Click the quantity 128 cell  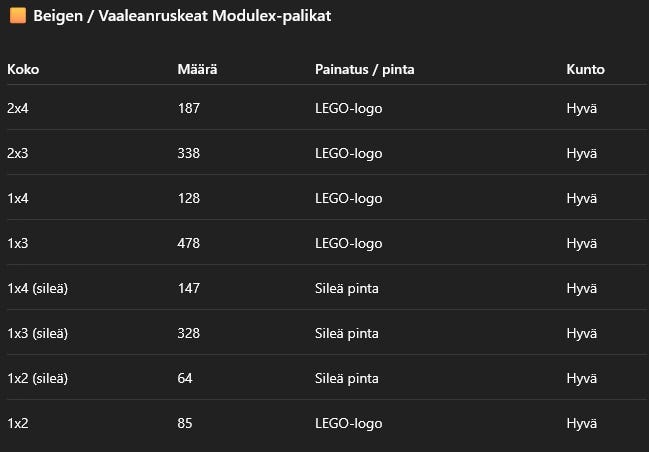189,198
